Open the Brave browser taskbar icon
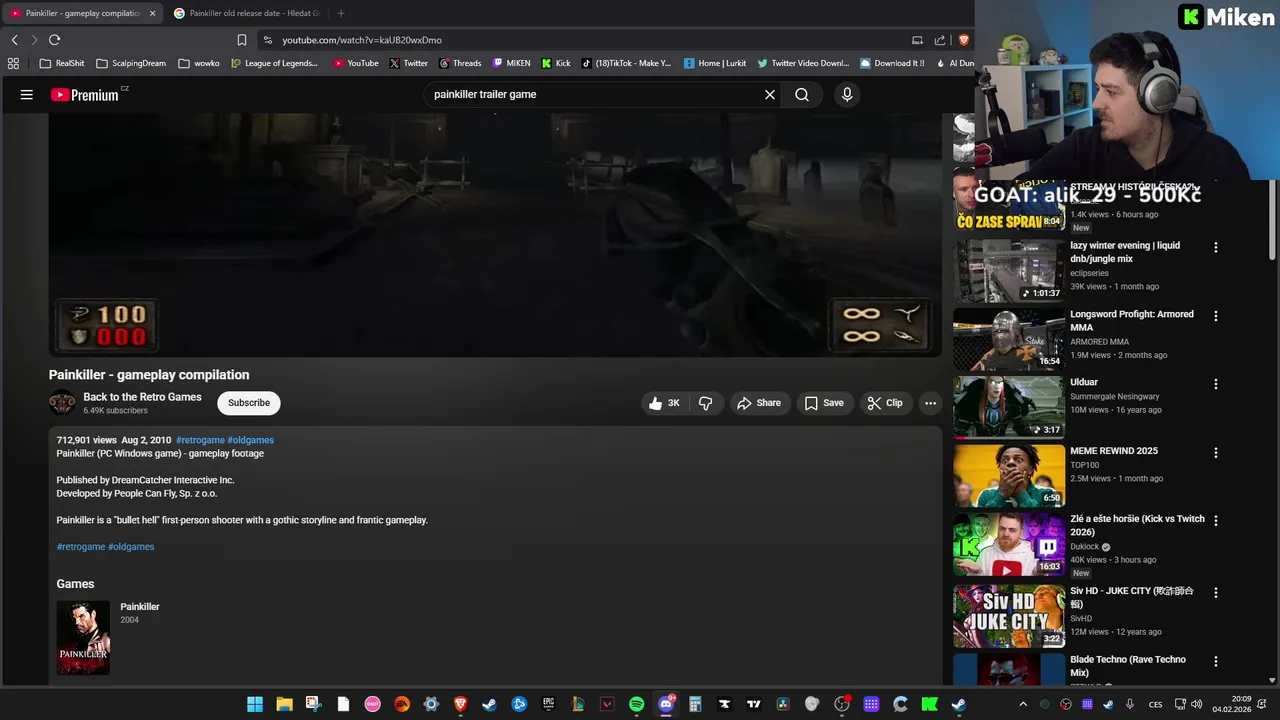 point(460,704)
